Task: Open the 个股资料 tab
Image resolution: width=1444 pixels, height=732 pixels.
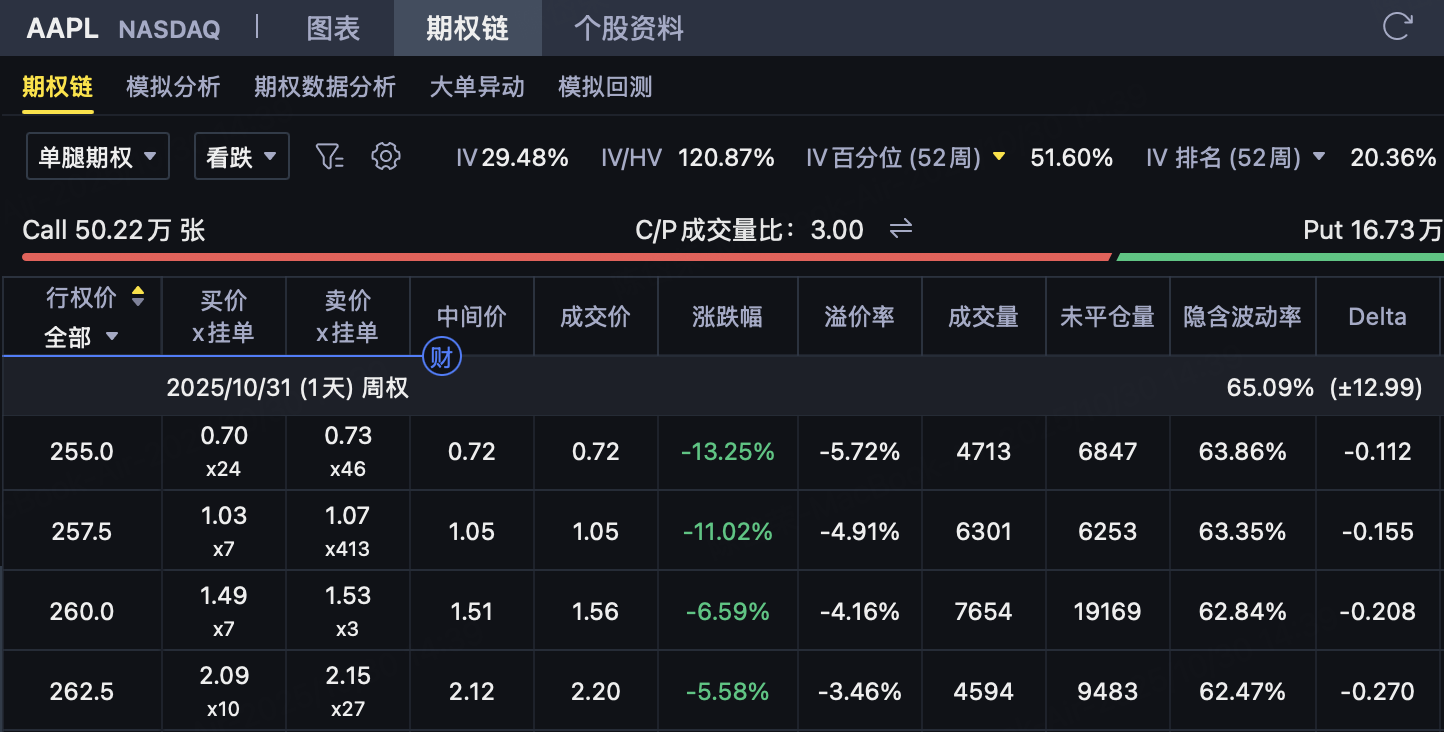Action: point(628,28)
